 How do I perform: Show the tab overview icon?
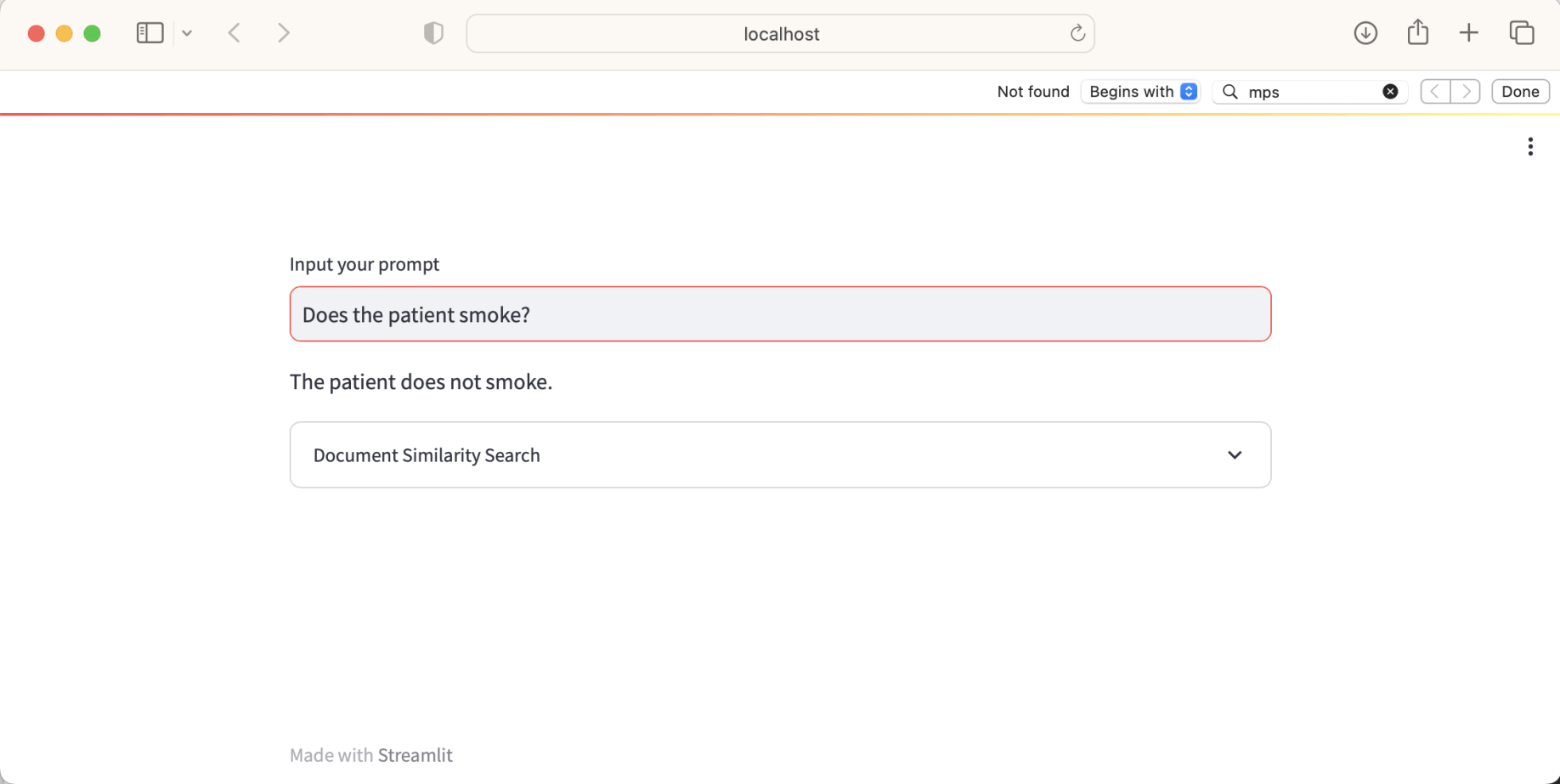(1521, 33)
